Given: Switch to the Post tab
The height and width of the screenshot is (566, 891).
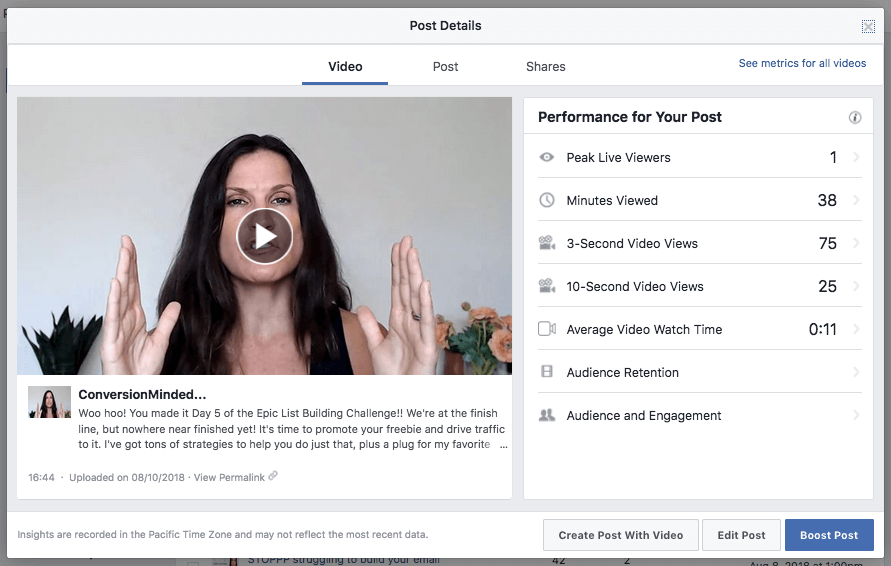Looking at the screenshot, I should tap(446, 66).
